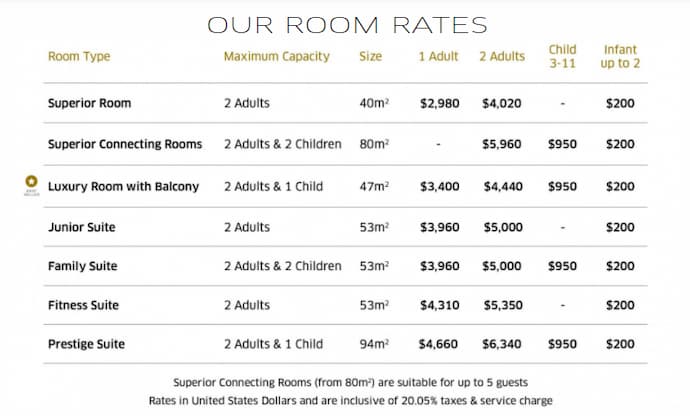Open the Superior Connecting Rooms entry
This screenshot has width=690, height=416.
pyautogui.click(x=125, y=145)
